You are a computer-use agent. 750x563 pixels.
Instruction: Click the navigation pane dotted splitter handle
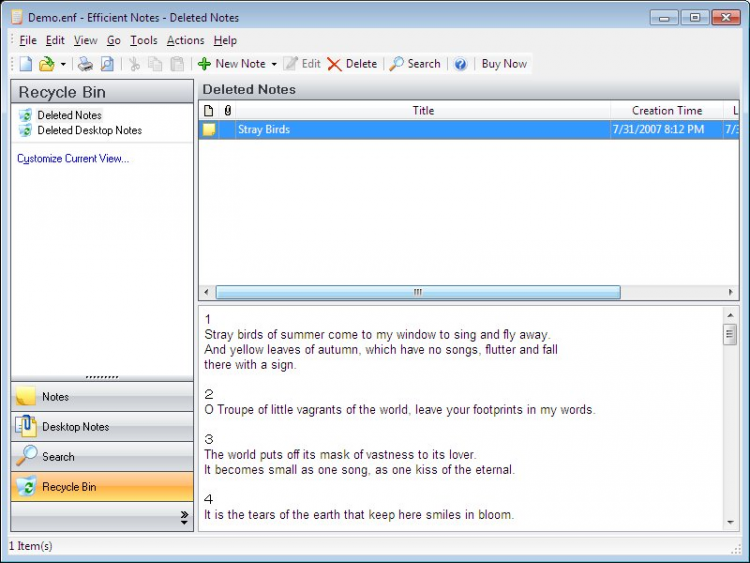point(102,377)
